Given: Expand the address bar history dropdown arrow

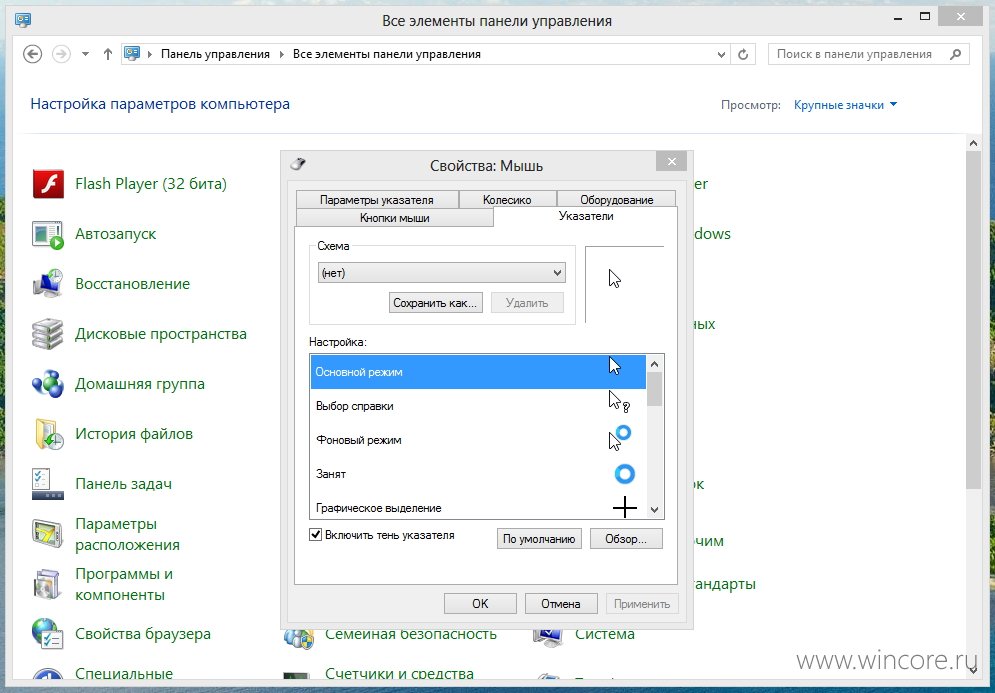Looking at the screenshot, I should click(722, 55).
